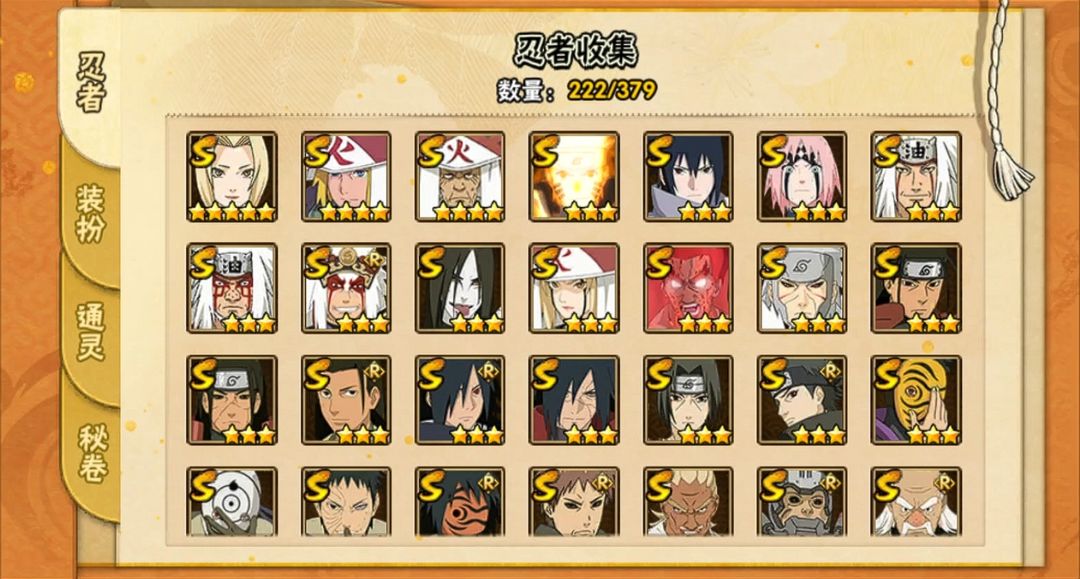Open the 通灵 tab
The image size is (1080, 579).
coord(91,332)
